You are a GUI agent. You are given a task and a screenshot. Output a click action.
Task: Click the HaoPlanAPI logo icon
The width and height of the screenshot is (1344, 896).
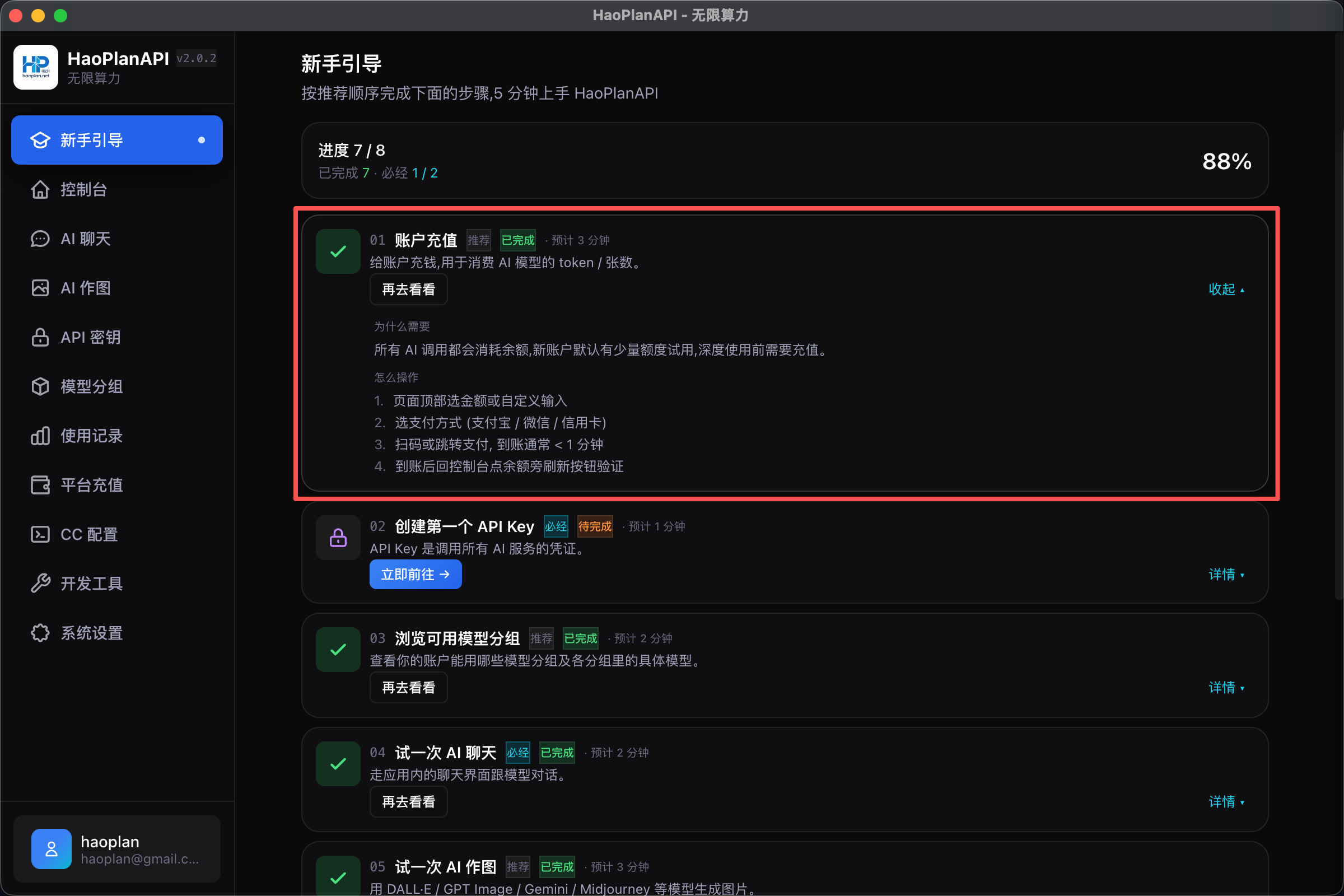pyautogui.click(x=35, y=67)
